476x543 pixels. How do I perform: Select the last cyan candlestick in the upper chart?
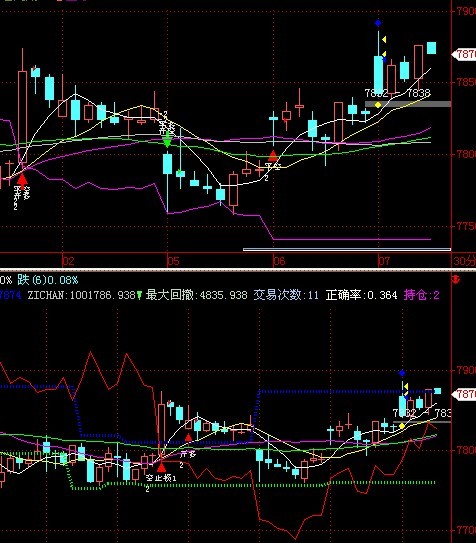coord(431,48)
